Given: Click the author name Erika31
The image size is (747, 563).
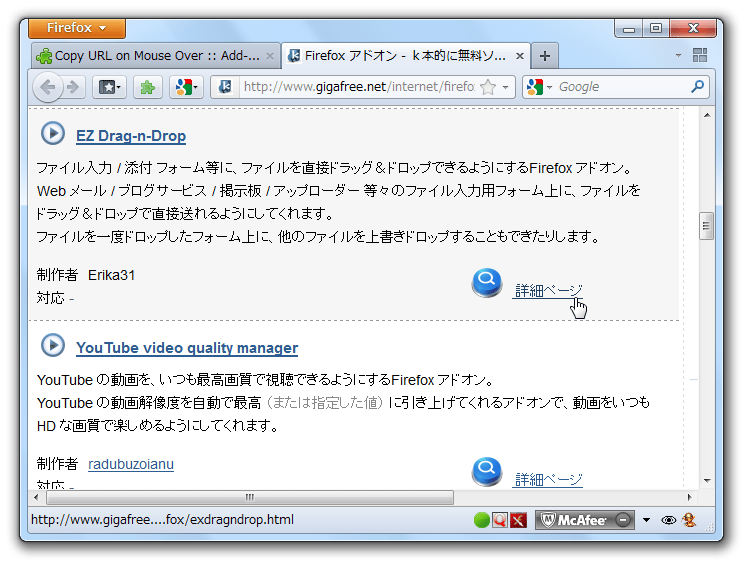Looking at the screenshot, I should pos(111,275).
